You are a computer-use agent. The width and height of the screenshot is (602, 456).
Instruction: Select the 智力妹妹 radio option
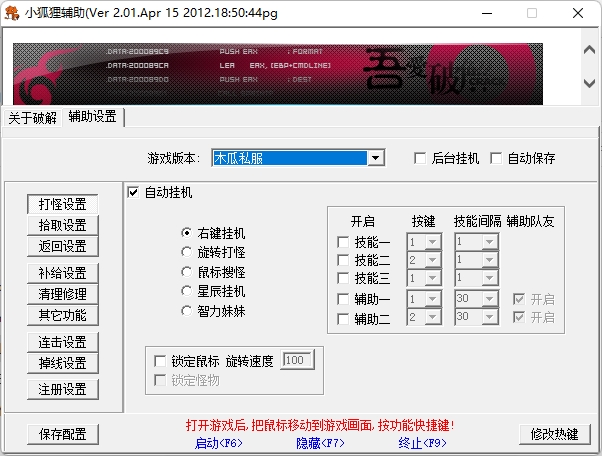point(186,311)
